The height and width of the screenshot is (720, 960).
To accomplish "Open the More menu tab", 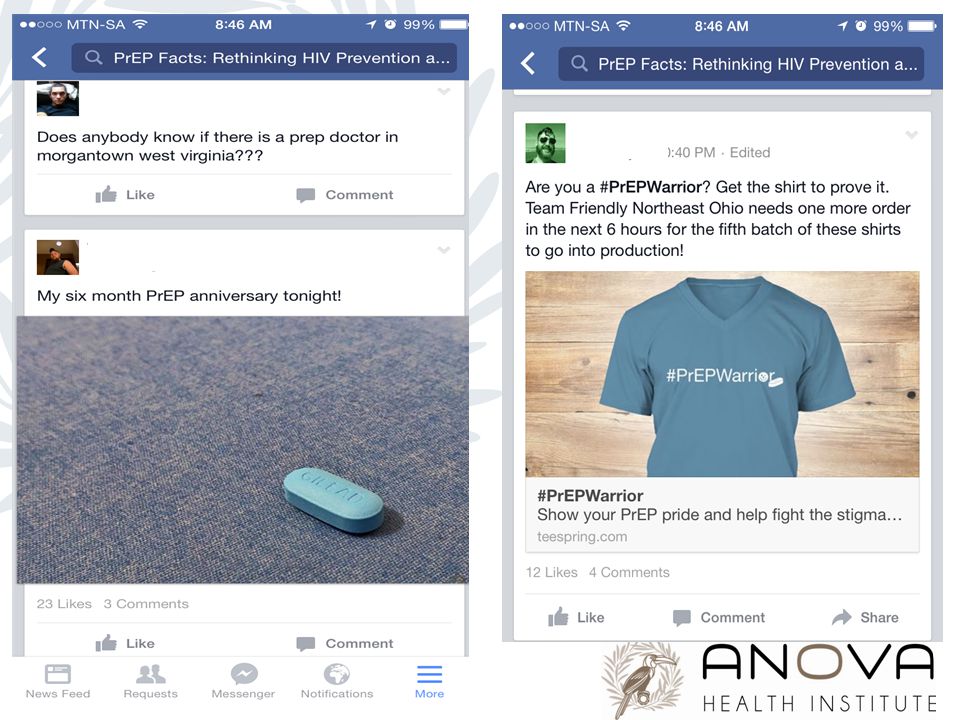I will pos(429,681).
